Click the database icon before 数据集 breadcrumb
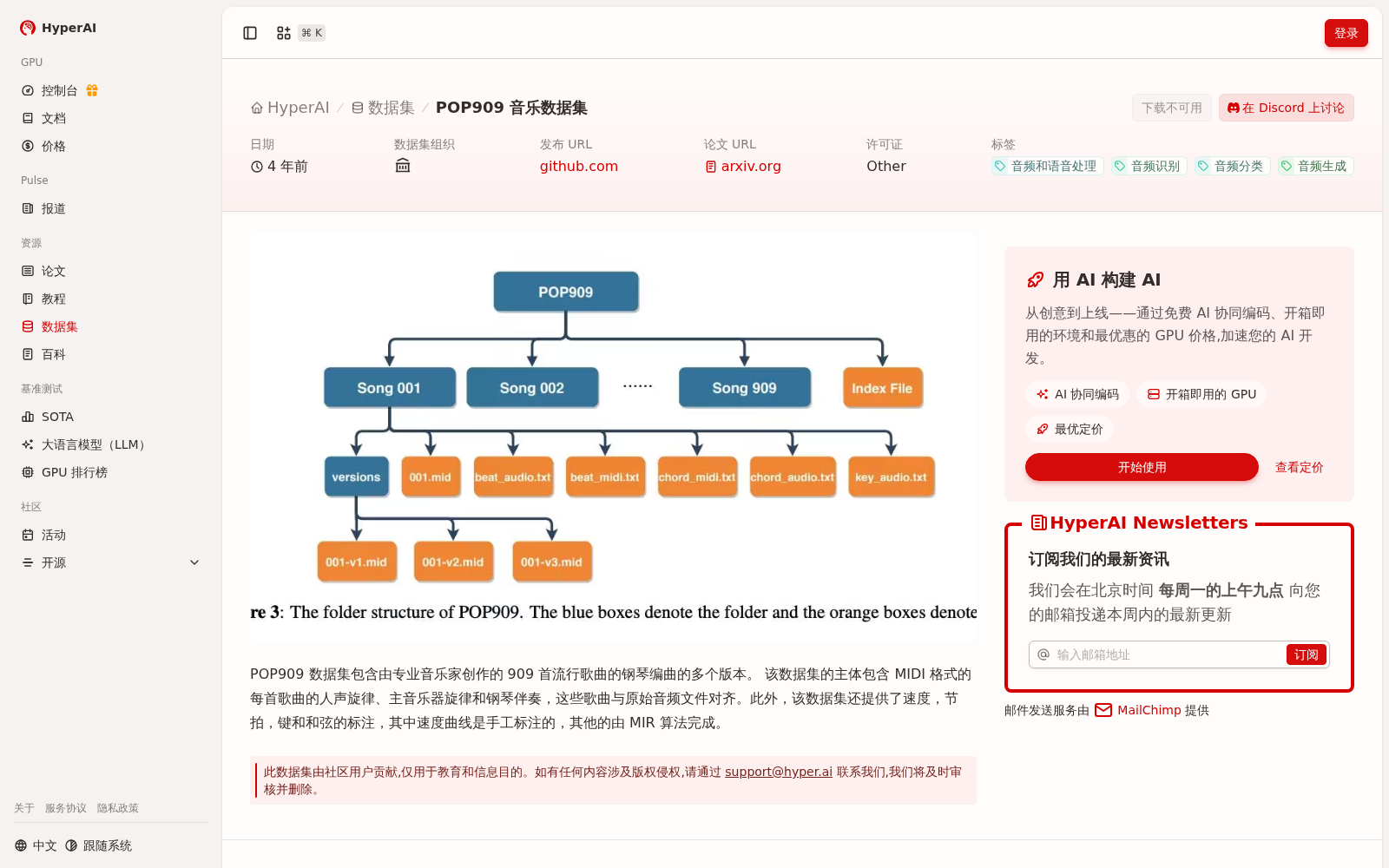The height and width of the screenshot is (868, 1389). click(358, 108)
